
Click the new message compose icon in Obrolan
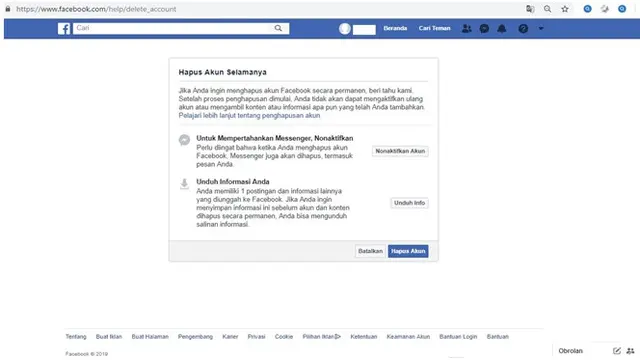(x=617, y=351)
